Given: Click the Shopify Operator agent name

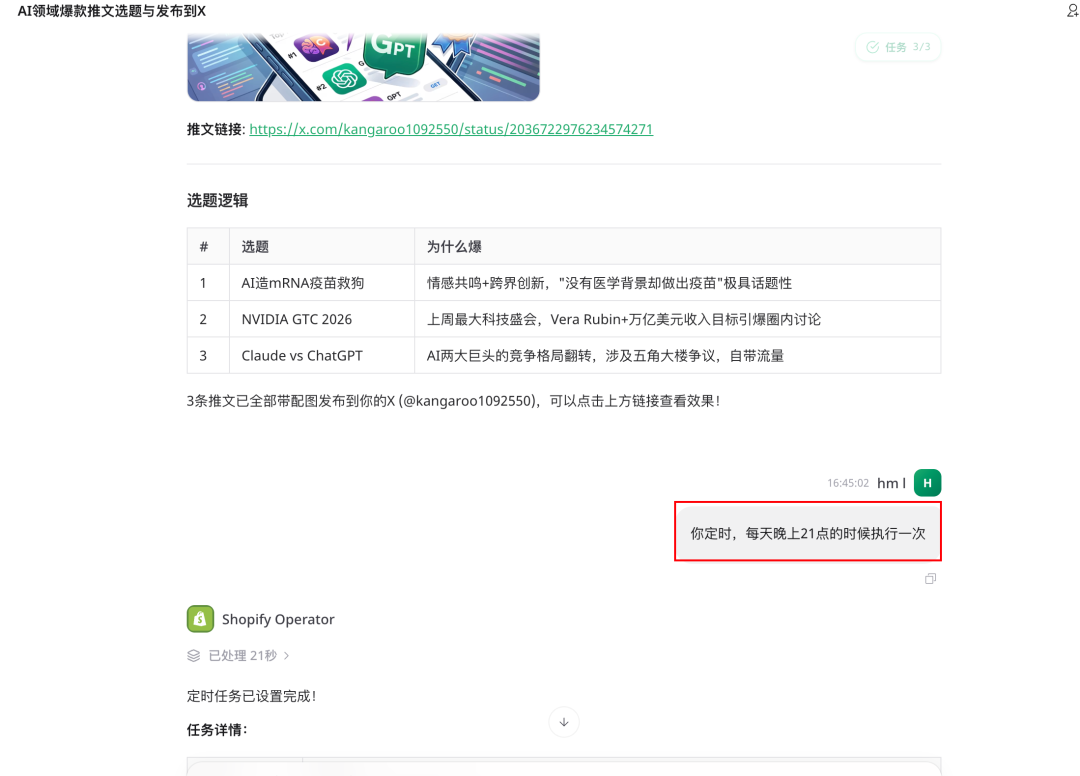Looking at the screenshot, I should pyautogui.click(x=278, y=619).
